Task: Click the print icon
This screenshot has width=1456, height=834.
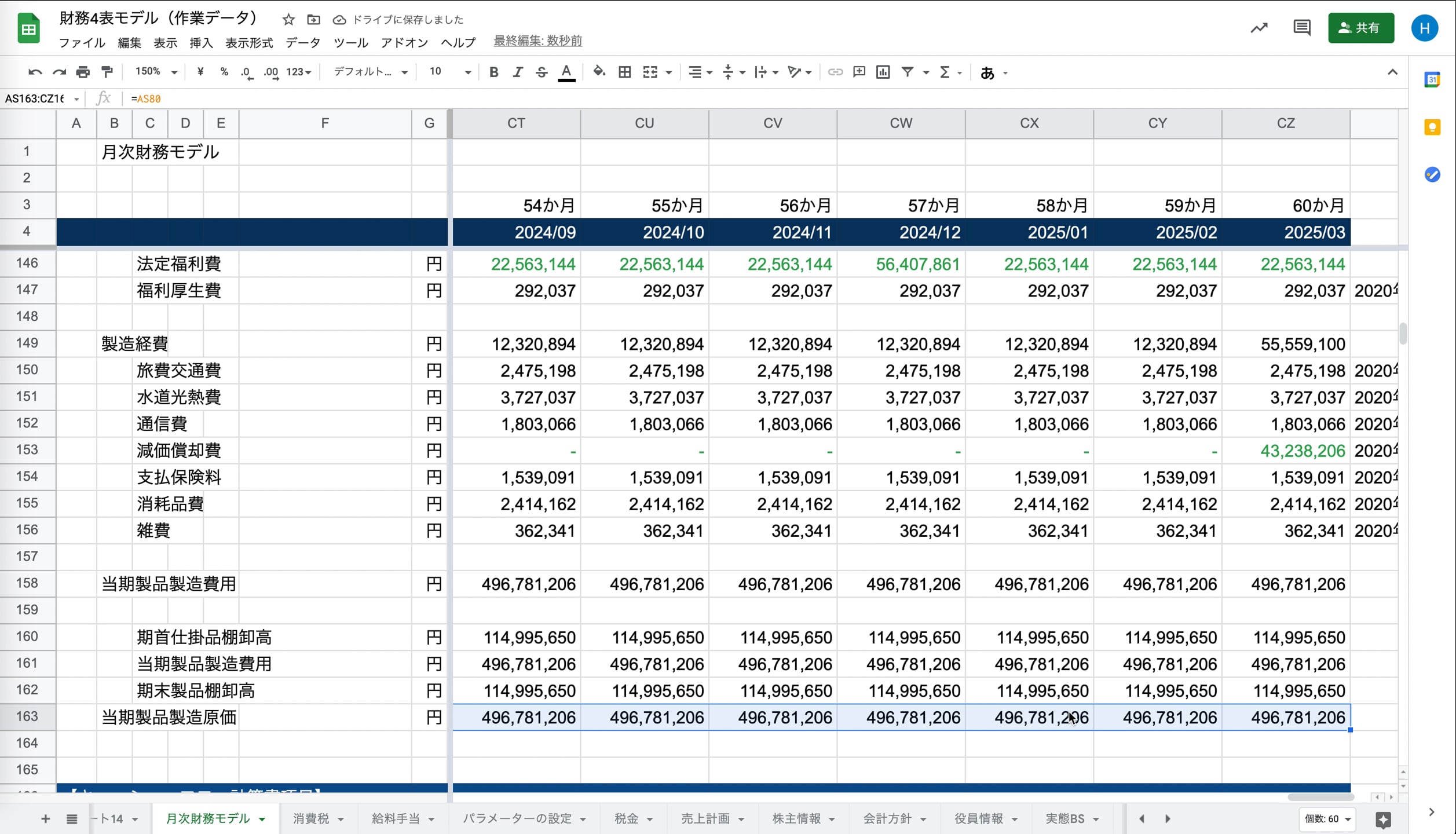Action: pos(83,72)
